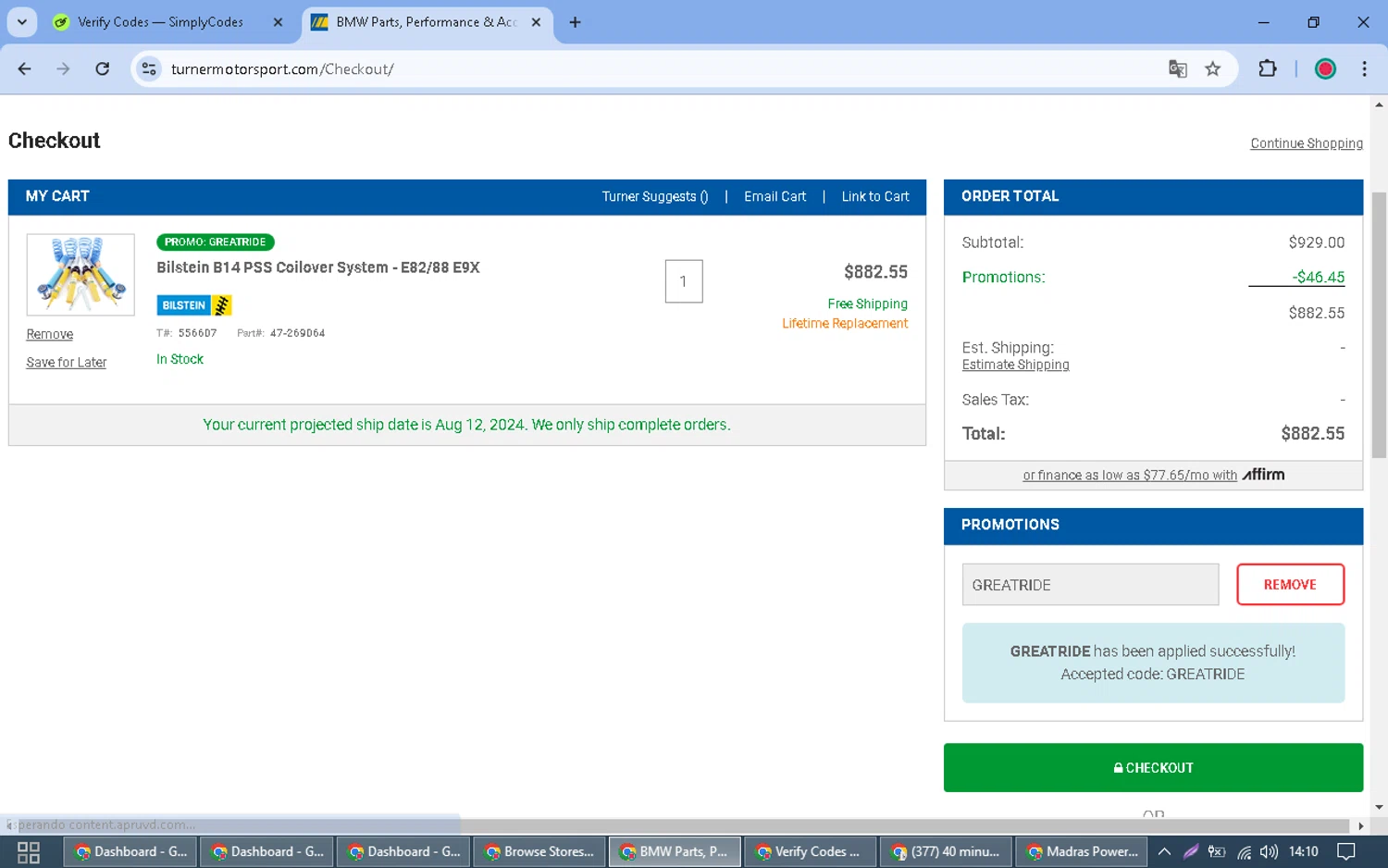Go forward using the browser arrow
Screen dimensions: 1388x868
coord(63,68)
